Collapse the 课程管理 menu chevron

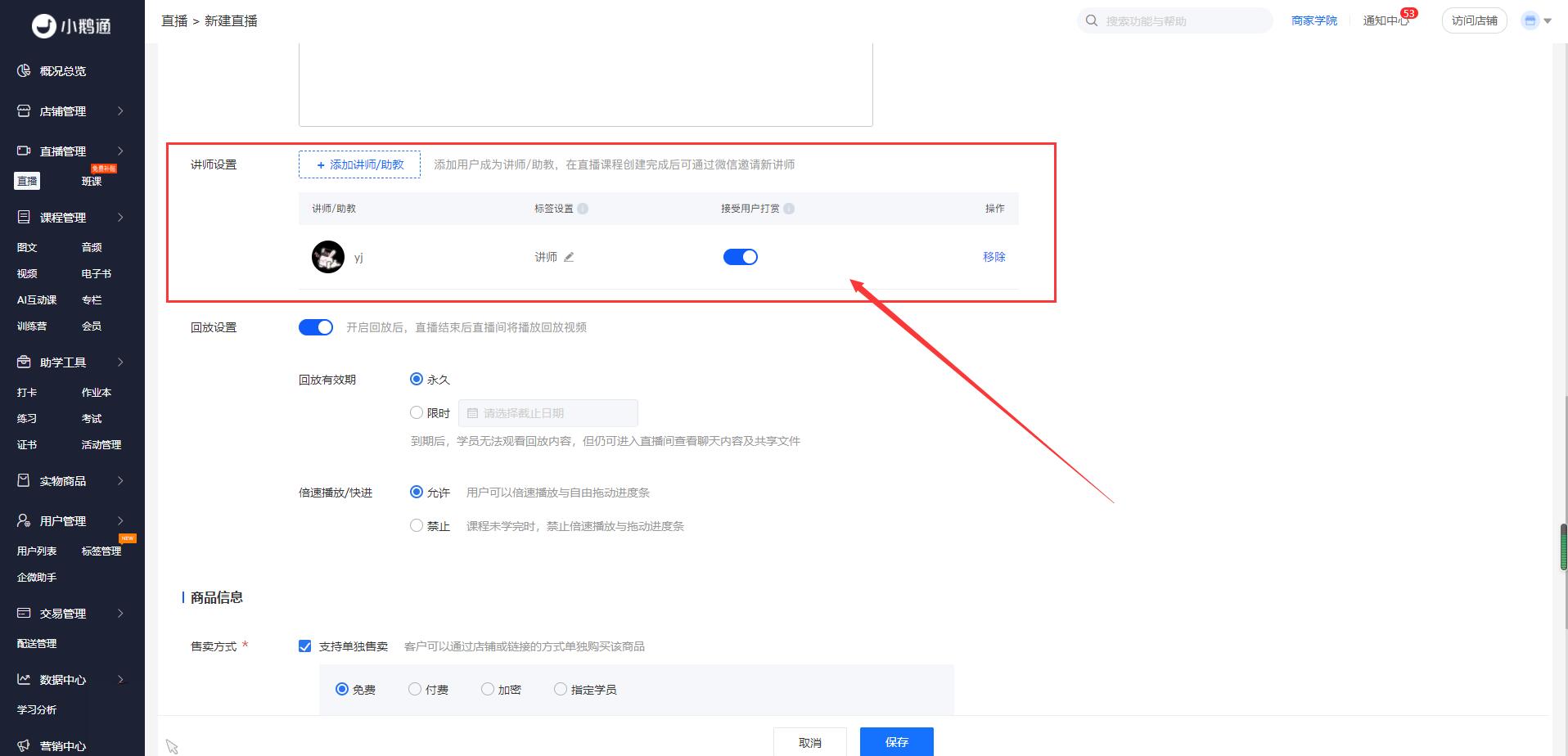(x=119, y=218)
